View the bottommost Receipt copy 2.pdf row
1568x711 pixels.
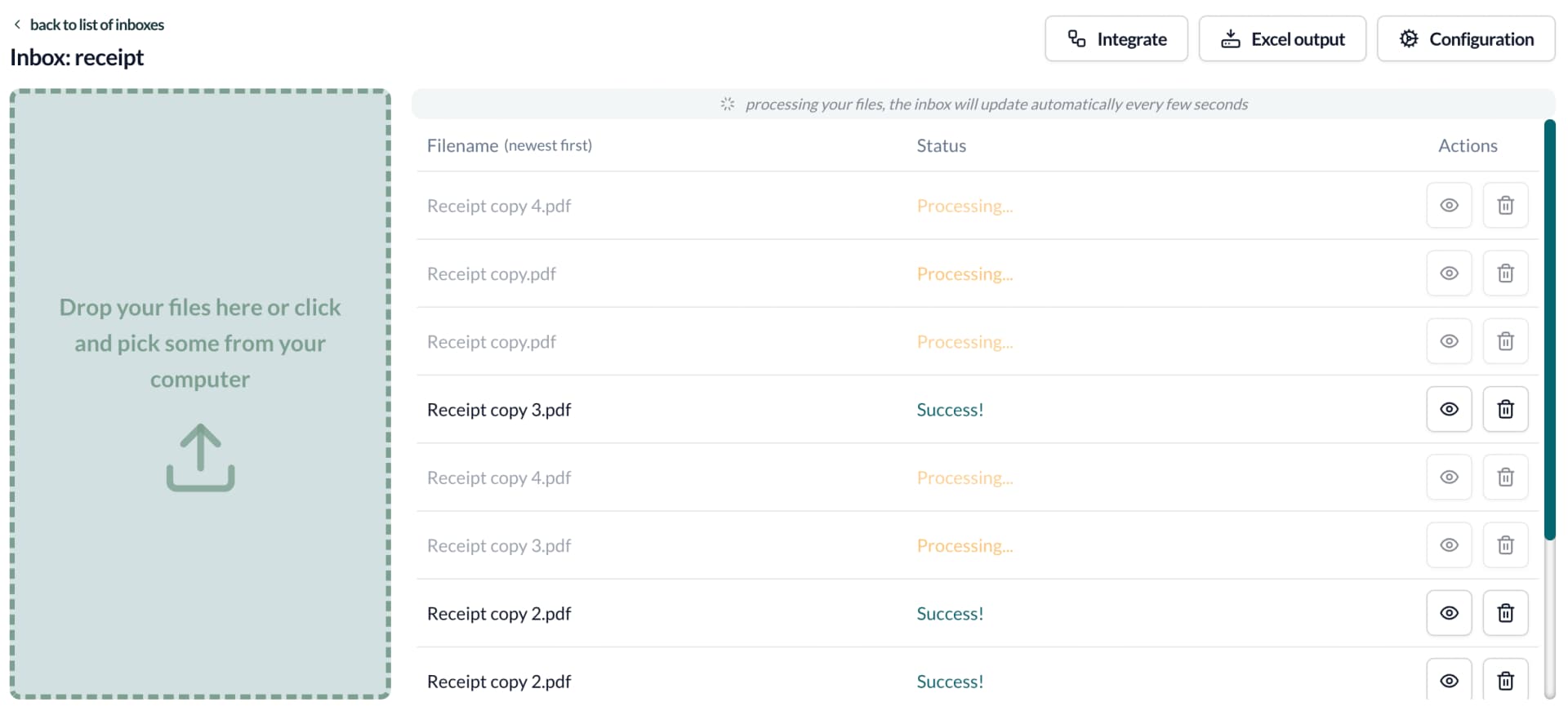coord(1449,681)
